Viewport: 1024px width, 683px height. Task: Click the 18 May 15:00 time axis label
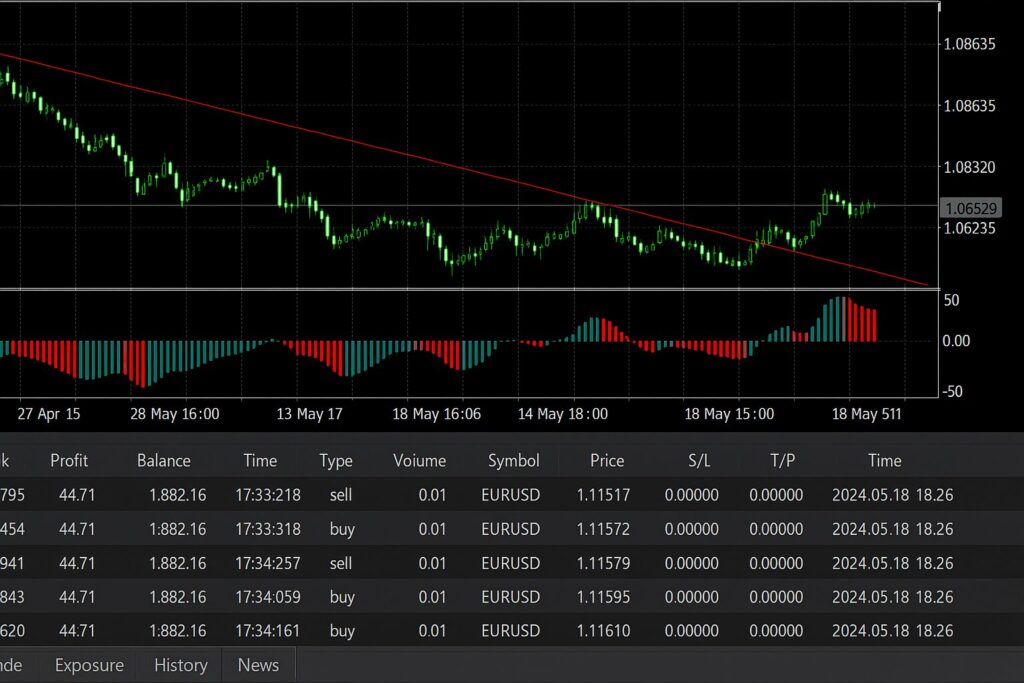coord(728,414)
